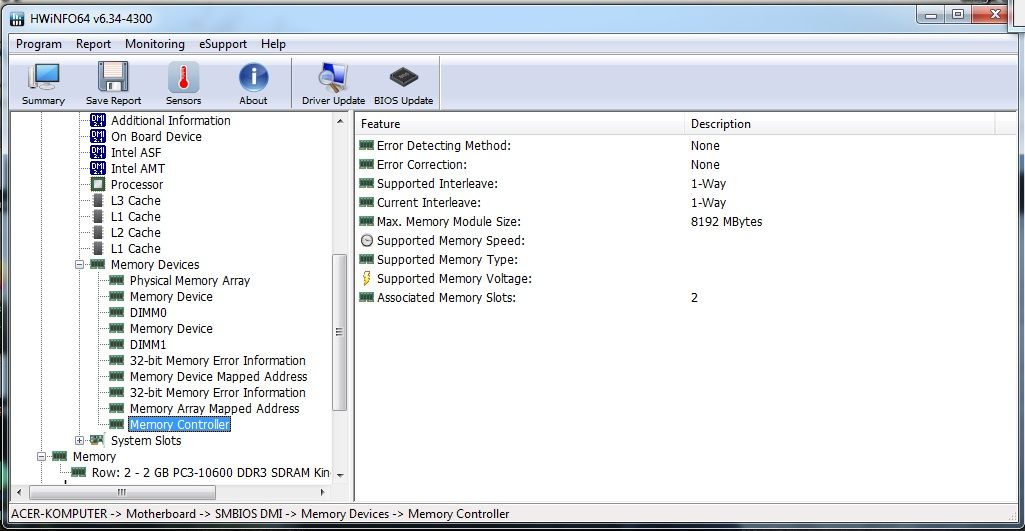
Task: Click lightning icon beside Supported Memory Voltage
Action: point(367,279)
